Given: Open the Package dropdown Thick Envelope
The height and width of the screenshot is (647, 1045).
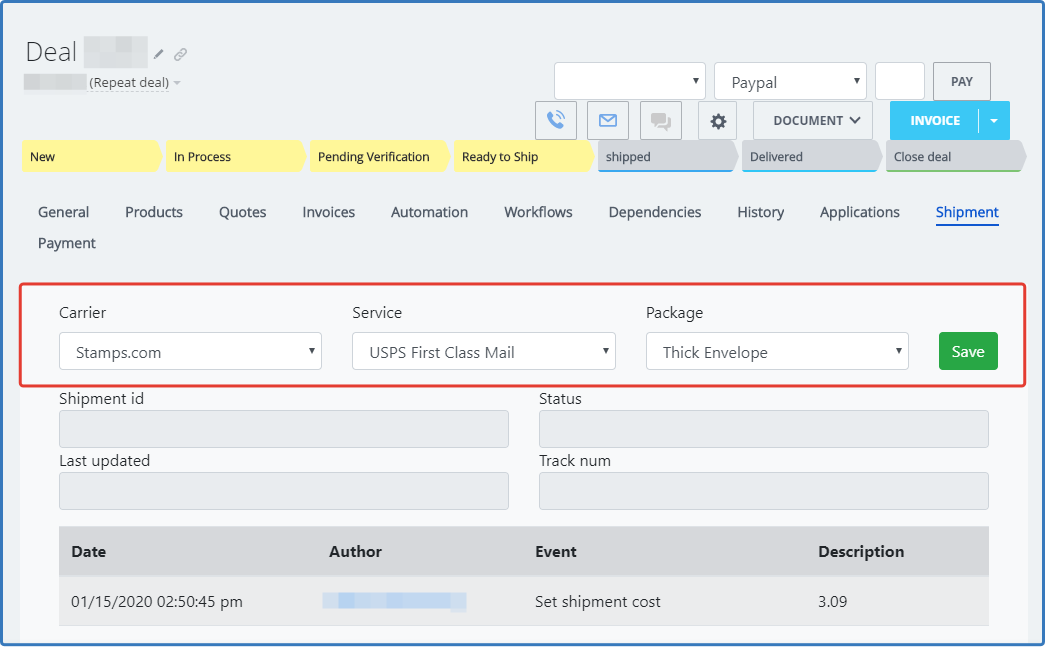Looking at the screenshot, I should click(777, 351).
